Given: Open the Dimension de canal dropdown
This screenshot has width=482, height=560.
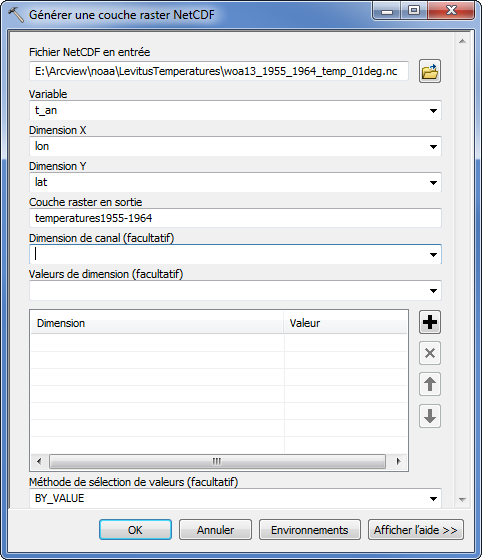Looking at the screenshot, I should [x=433, y=255].
